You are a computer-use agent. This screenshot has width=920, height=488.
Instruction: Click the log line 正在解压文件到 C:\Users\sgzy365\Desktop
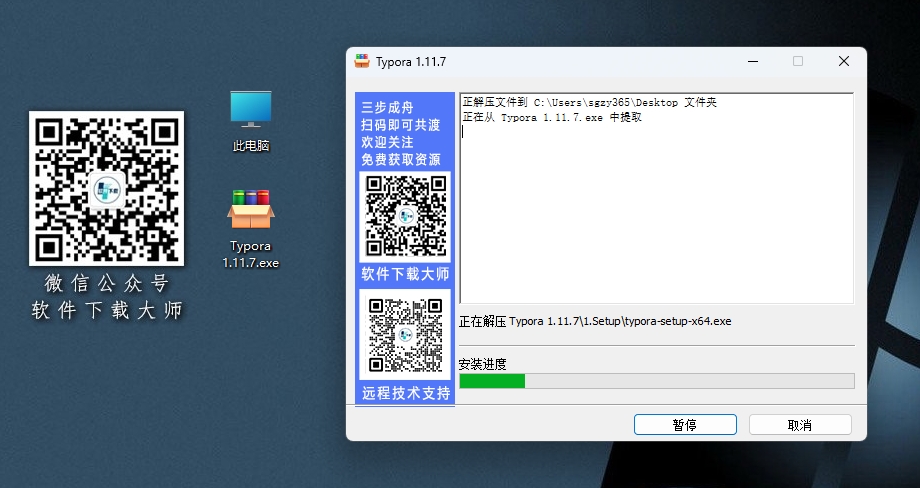pyautogui.click(x=590, y=102)
